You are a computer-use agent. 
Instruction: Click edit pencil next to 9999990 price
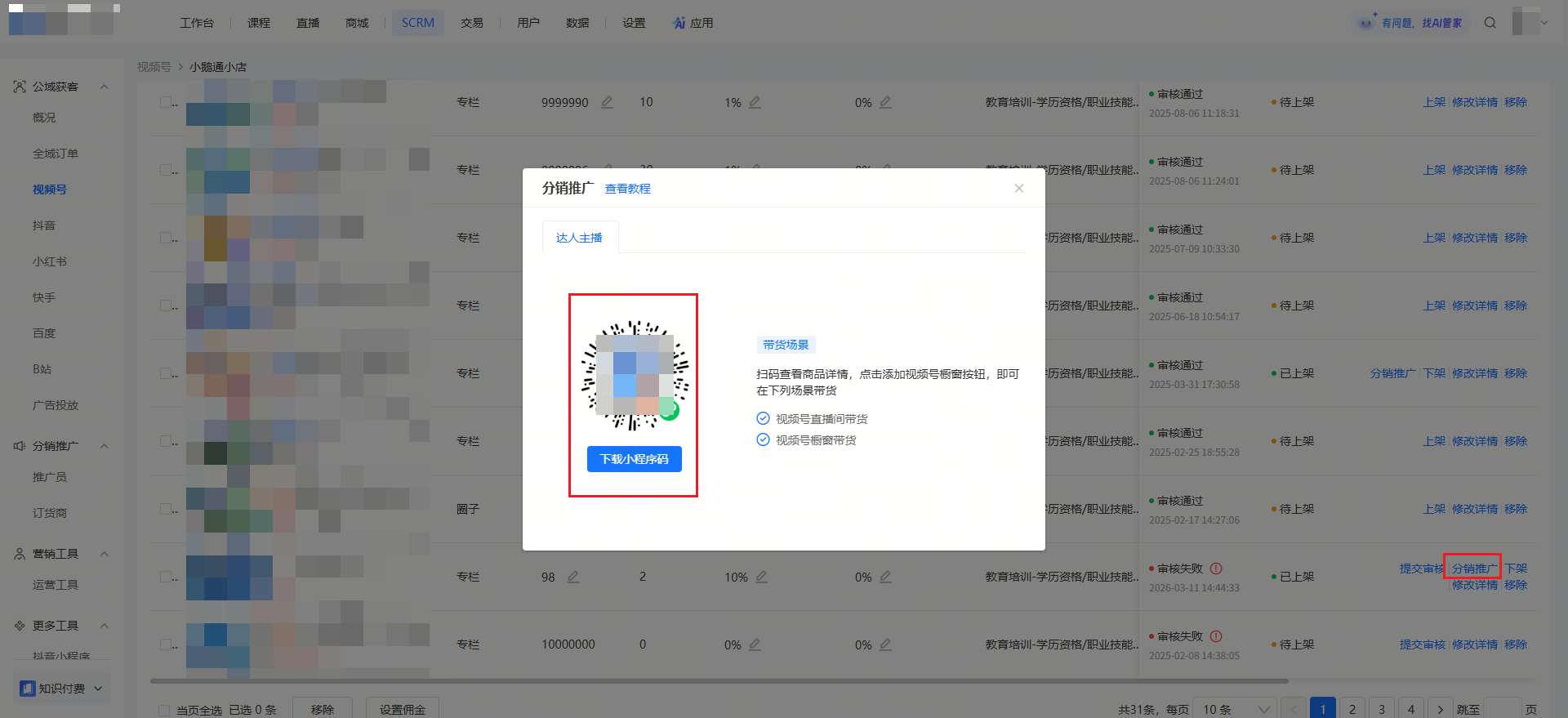[608, 102]
